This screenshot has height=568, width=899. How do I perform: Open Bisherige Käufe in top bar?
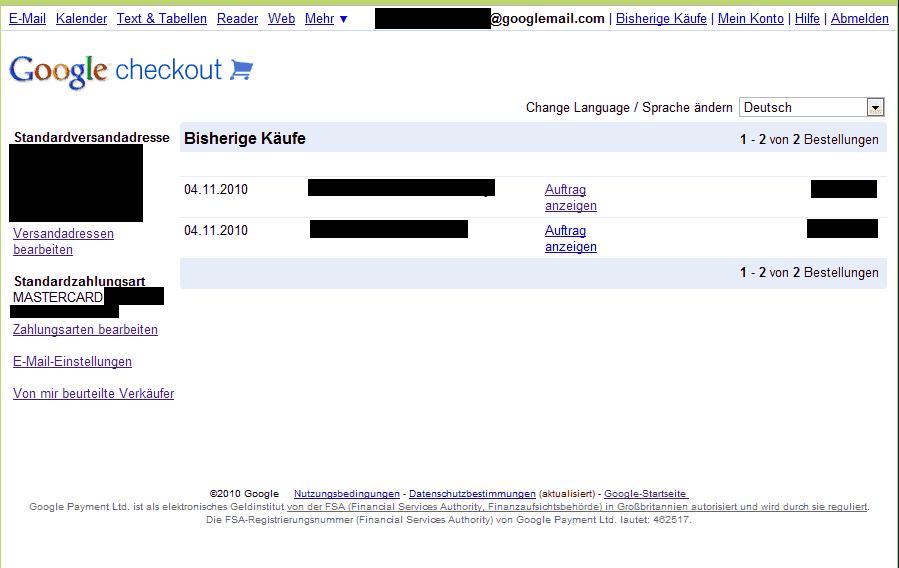coord(661,18)
